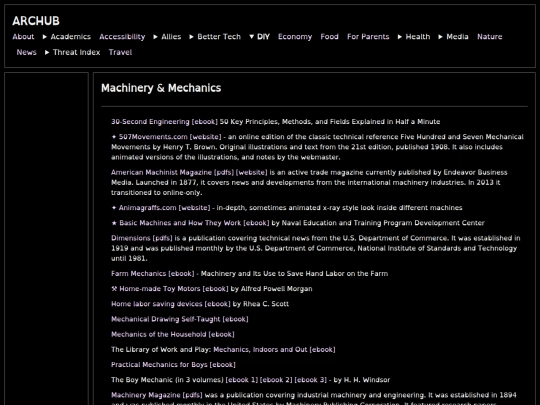Go to the Food page
The image size is (540, 405).
330,37
